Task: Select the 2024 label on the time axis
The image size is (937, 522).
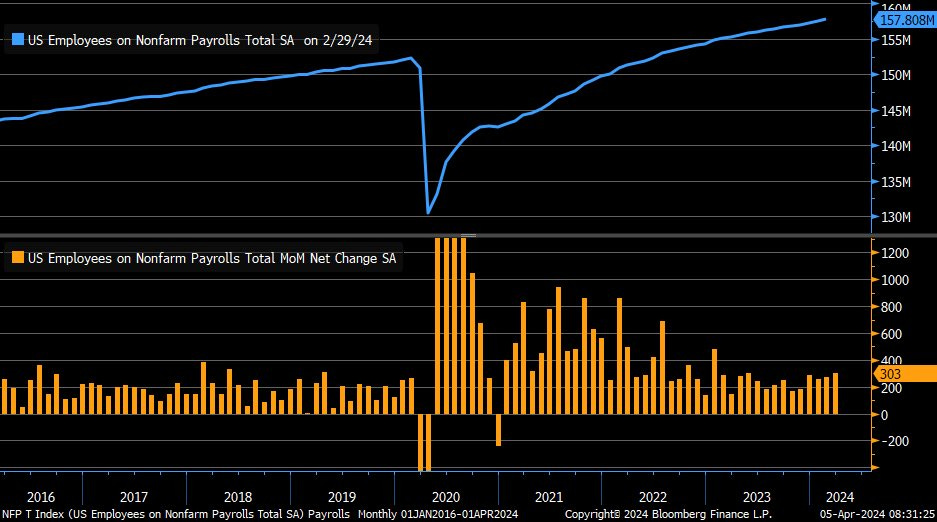Action: coord(838,497)
